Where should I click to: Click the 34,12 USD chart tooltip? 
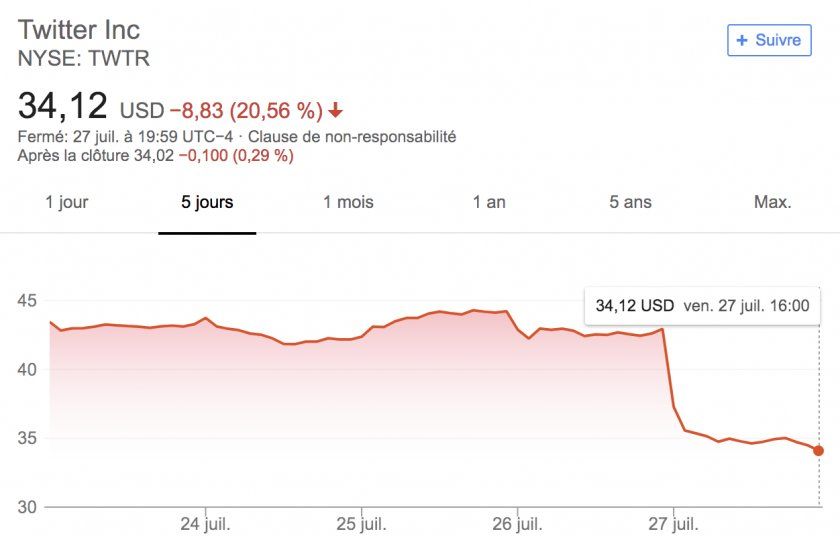pyautogui.click(x=701, y=306)
